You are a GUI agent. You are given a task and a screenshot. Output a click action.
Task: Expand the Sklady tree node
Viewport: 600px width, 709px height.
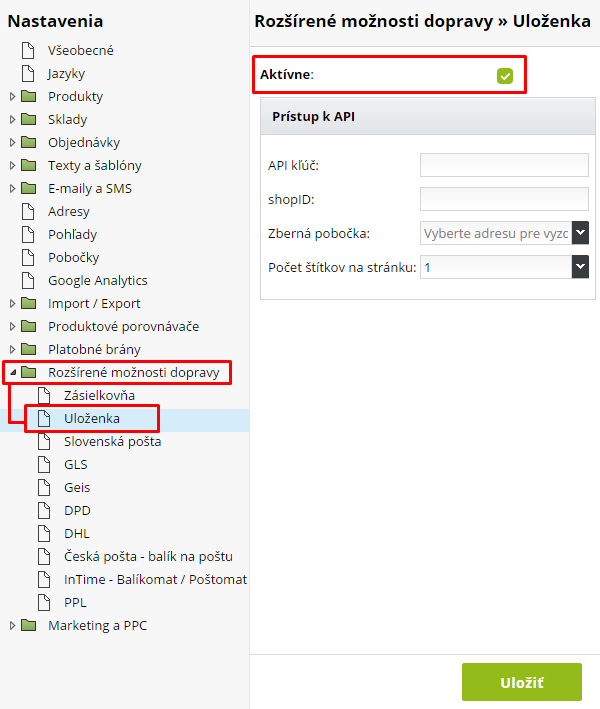pyautogui.click(x=13, y=119)
